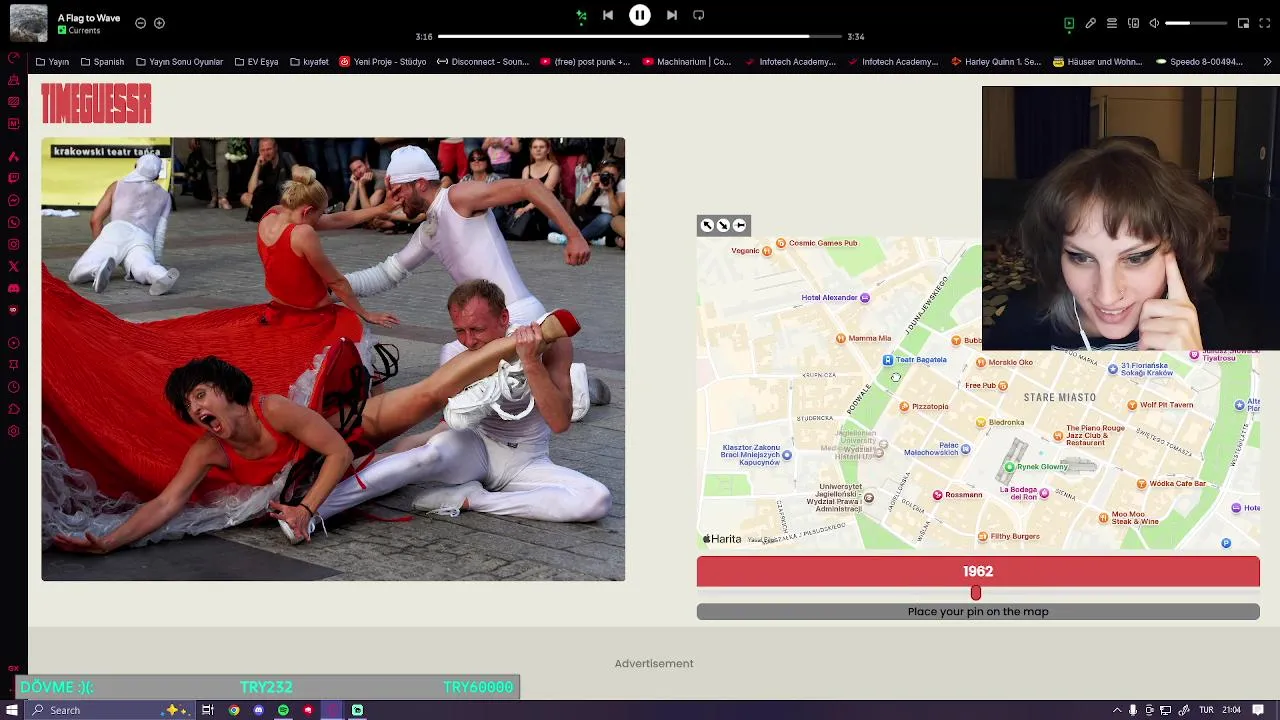1280x720 pixels.
Task: Open the (free) post punk bookmark
Action: [x=585, y=62]
